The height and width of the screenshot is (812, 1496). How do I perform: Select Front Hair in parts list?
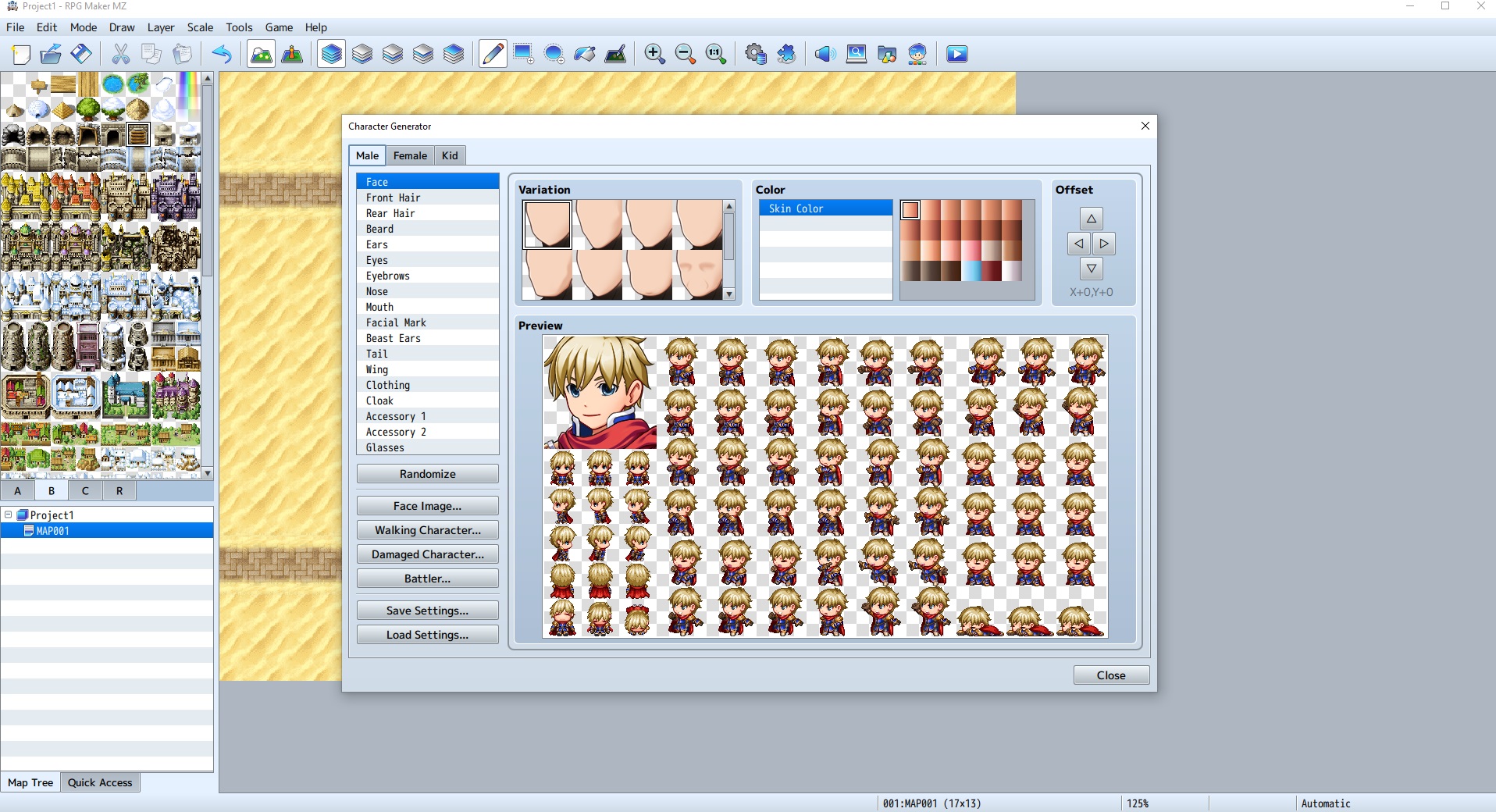(393, 198)
